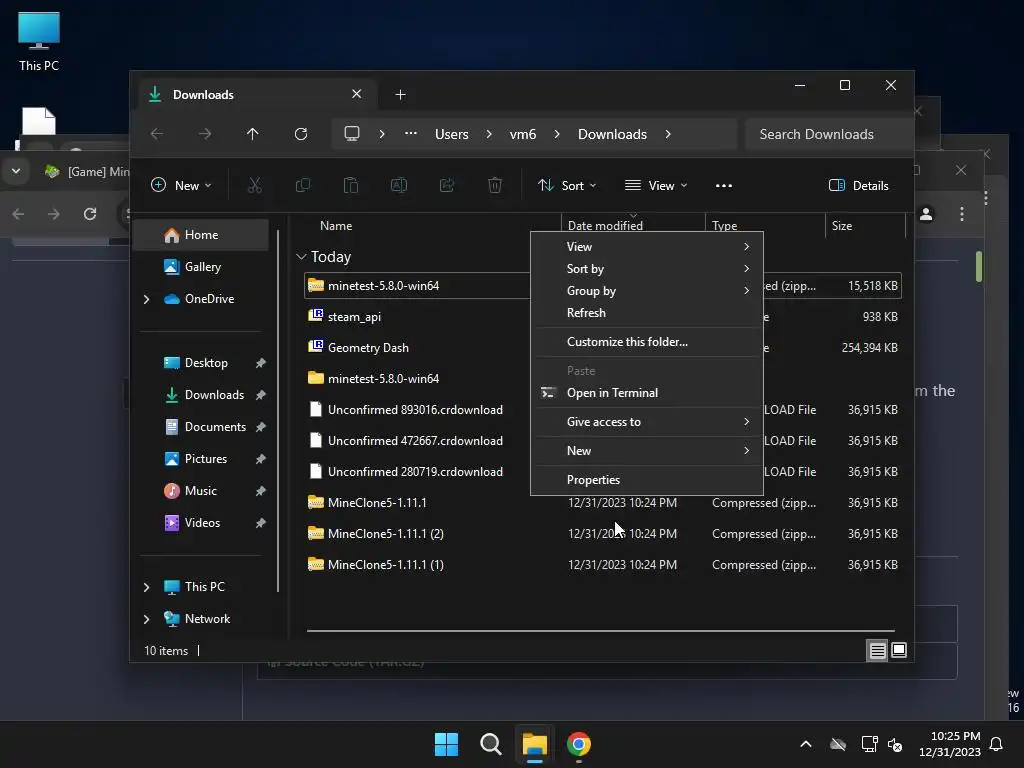Screen dimensions: 1024x768
Task: Click Users in address breadcrumb
Action: coord(452,134)
